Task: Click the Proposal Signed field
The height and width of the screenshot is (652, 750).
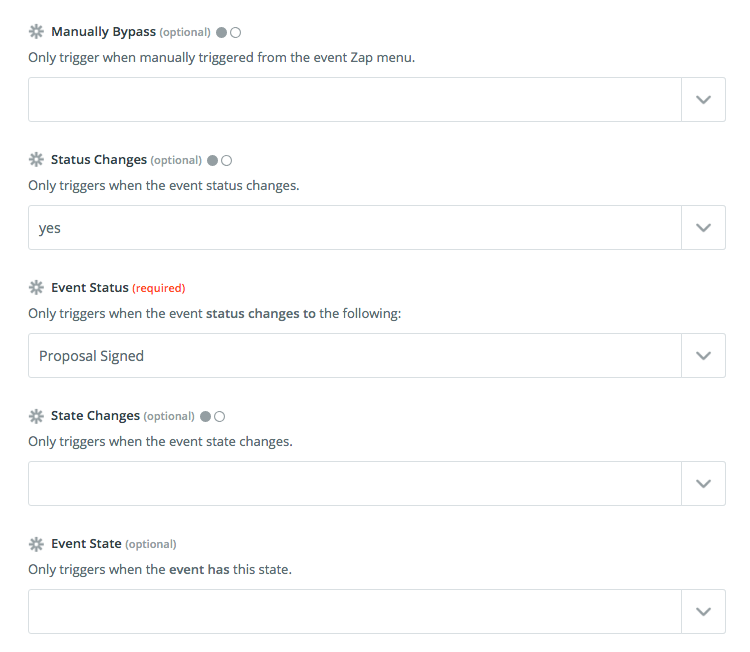Action: click(355, 355)
